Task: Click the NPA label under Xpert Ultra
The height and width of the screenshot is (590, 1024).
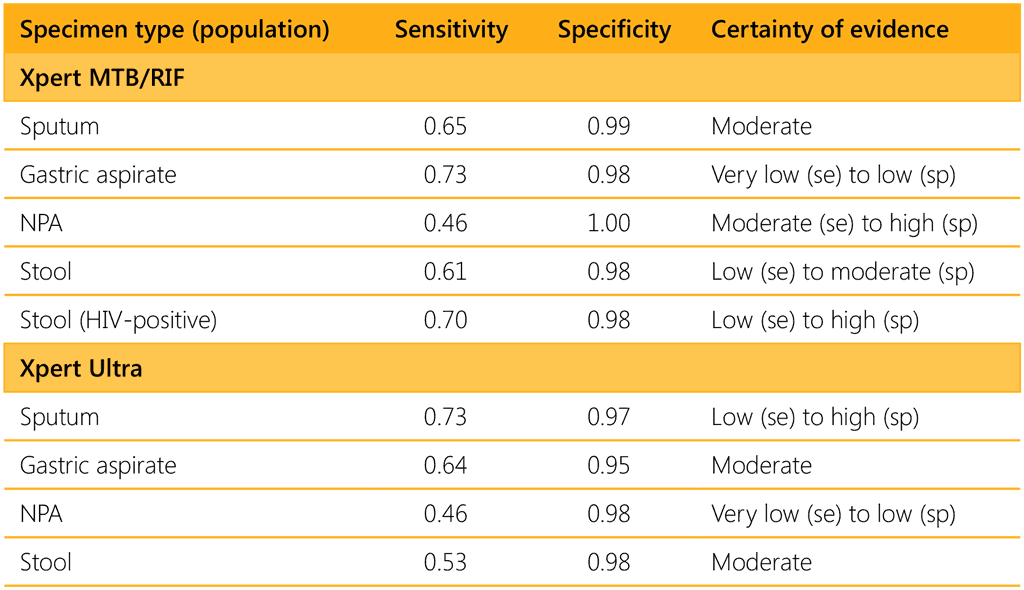Action: point(41,514)
